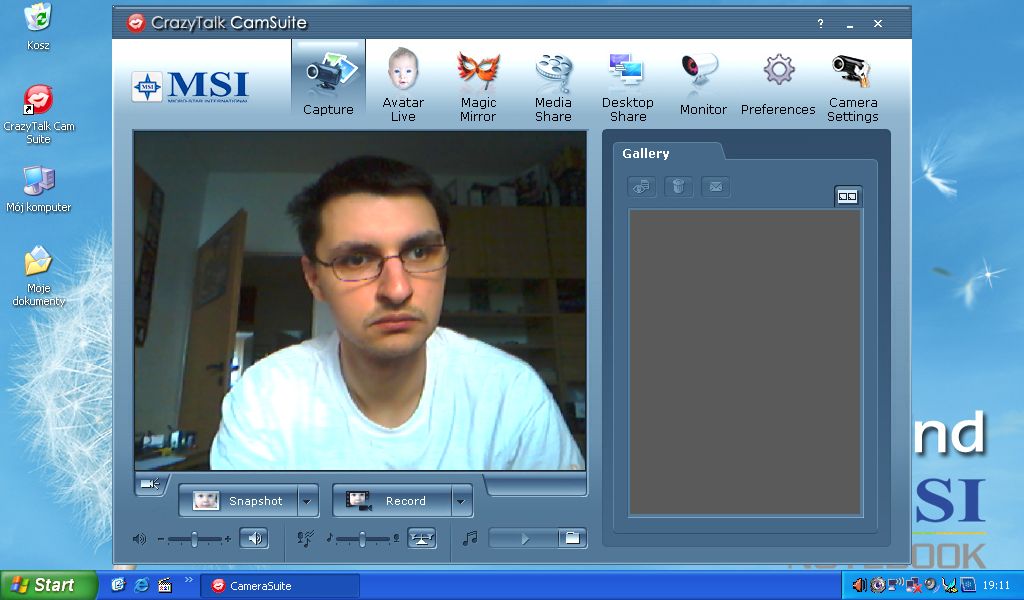The image size is (1024, 600).
Task: Delete a gallery item with the trash icon
Action: [679, 187]
